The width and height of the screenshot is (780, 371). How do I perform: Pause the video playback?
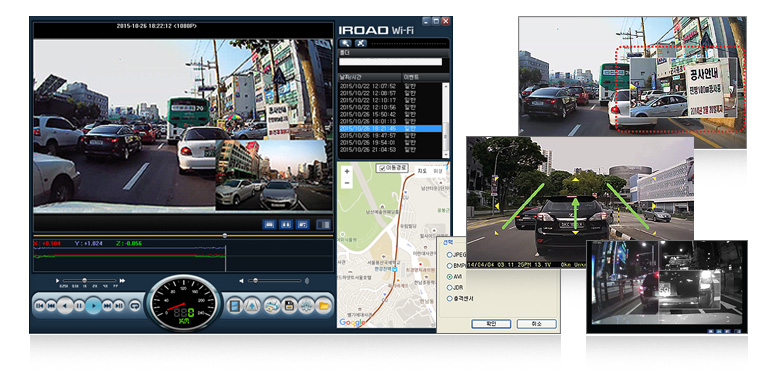[x=79, y=306]
